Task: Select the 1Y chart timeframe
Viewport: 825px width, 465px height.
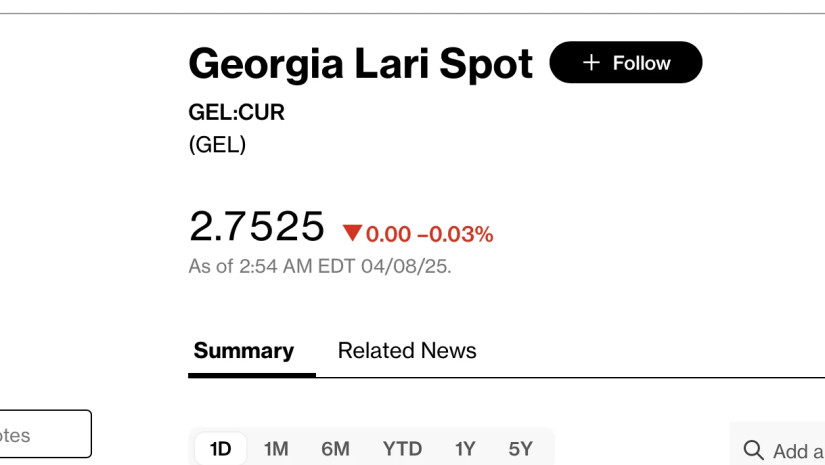Action: click(465, 449)
